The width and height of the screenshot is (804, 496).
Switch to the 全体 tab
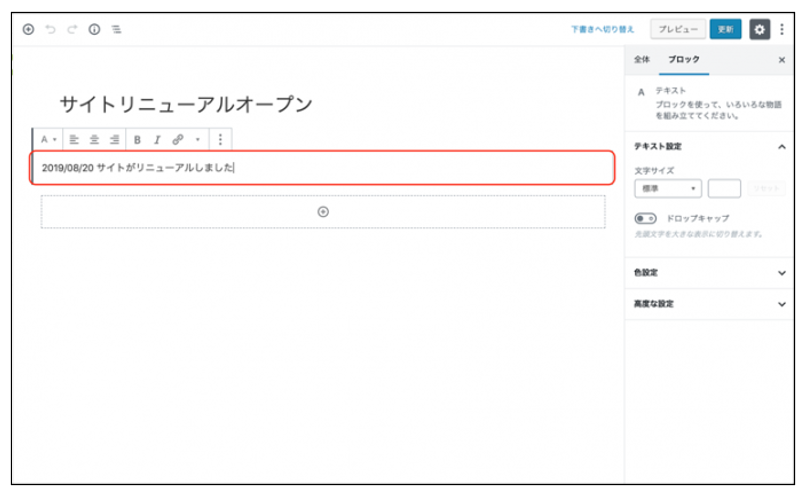(642, 60)
